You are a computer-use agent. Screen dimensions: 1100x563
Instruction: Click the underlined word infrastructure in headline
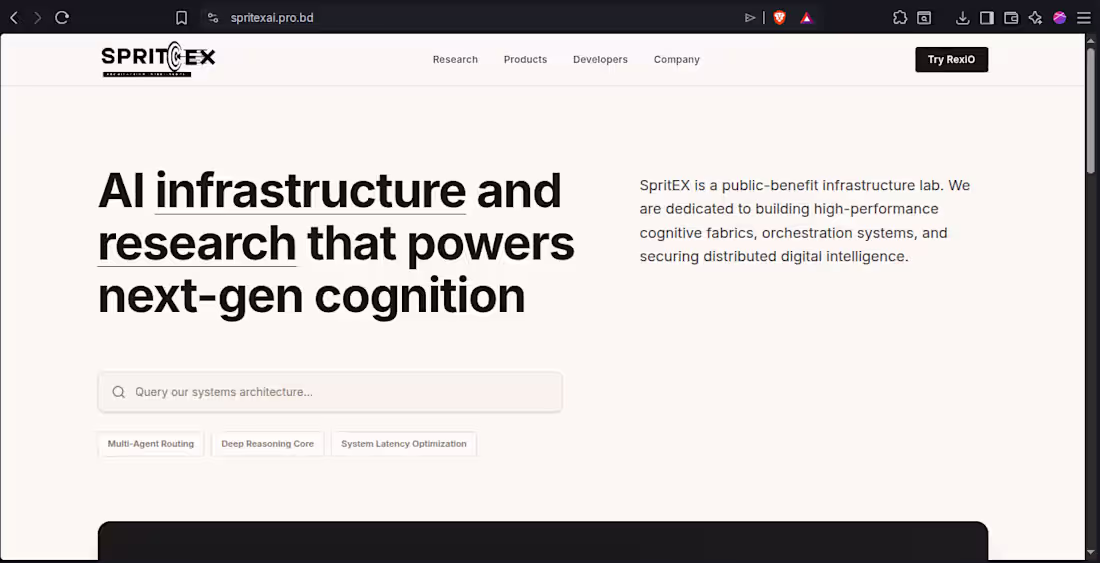coord(310,191)
